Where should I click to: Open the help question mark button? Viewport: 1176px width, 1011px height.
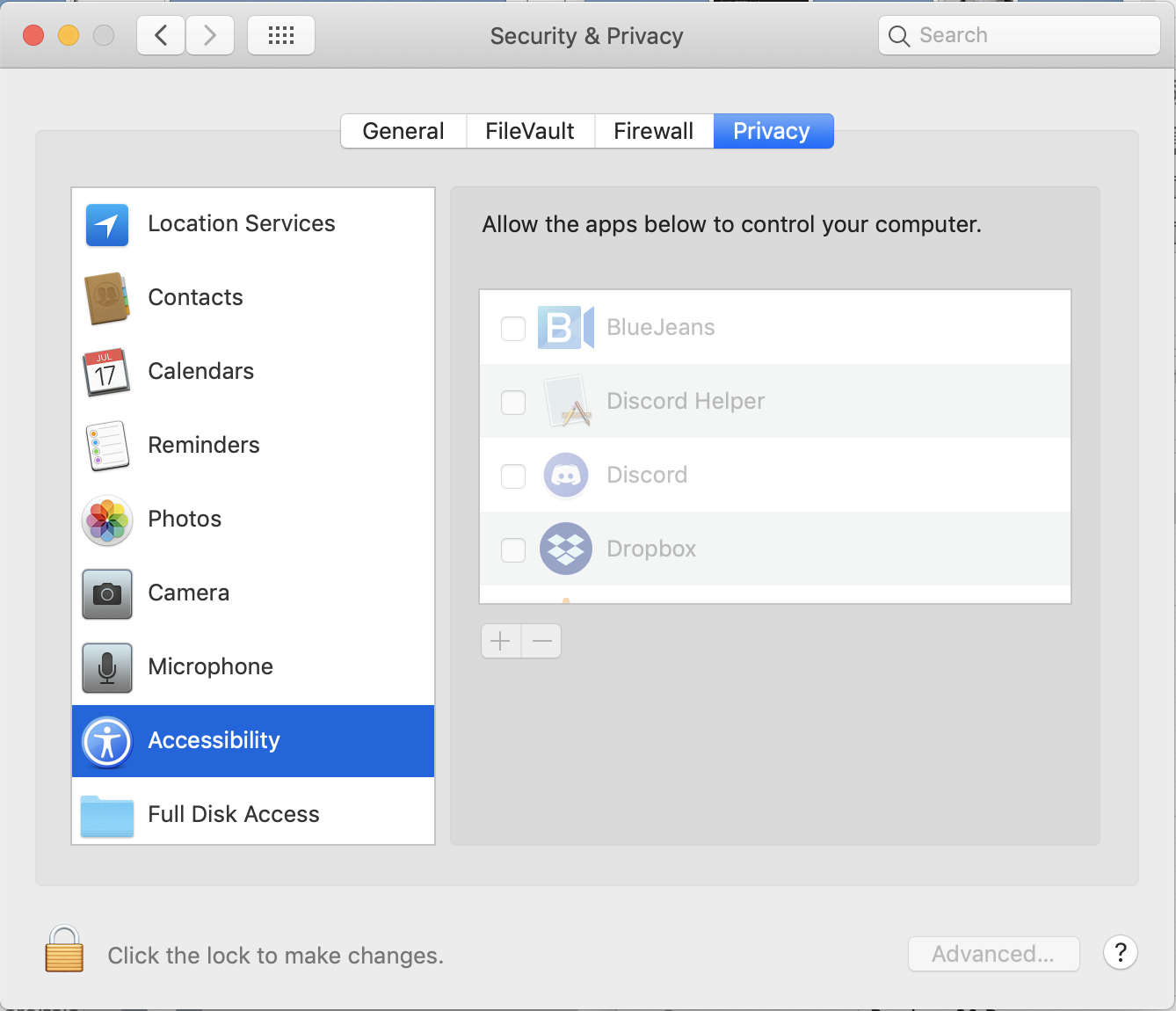coord(1121,952)
